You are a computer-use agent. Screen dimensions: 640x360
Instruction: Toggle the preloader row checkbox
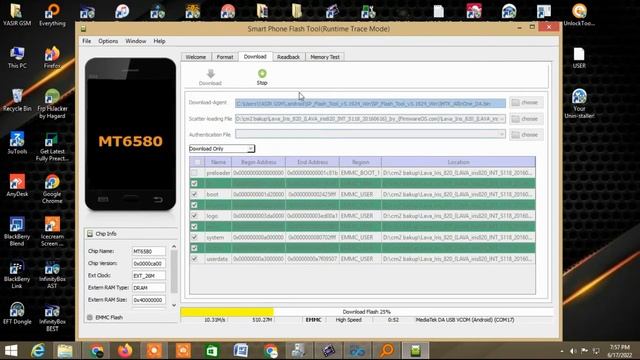point(194,173)
